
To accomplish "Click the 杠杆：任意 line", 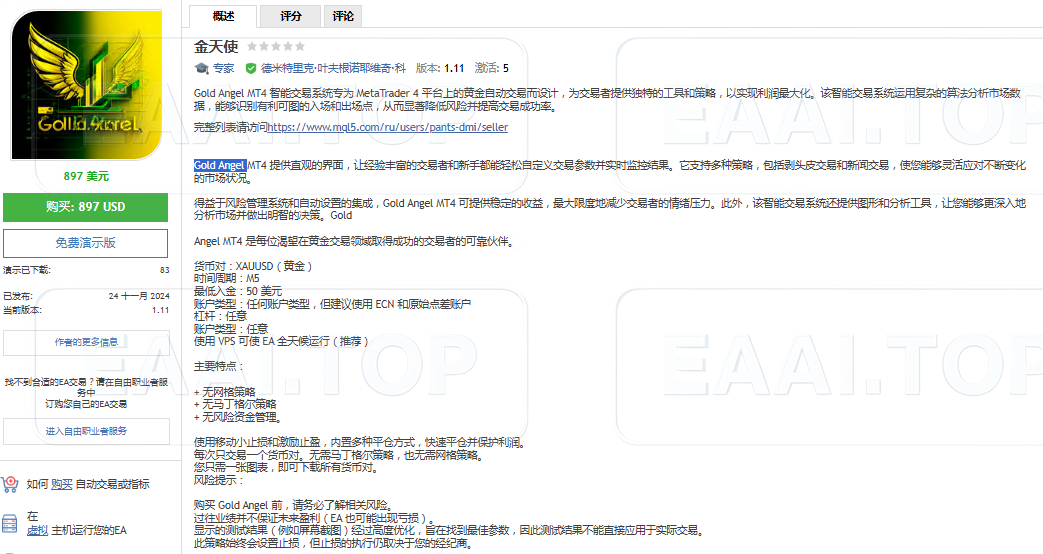I will click(221, 316).
